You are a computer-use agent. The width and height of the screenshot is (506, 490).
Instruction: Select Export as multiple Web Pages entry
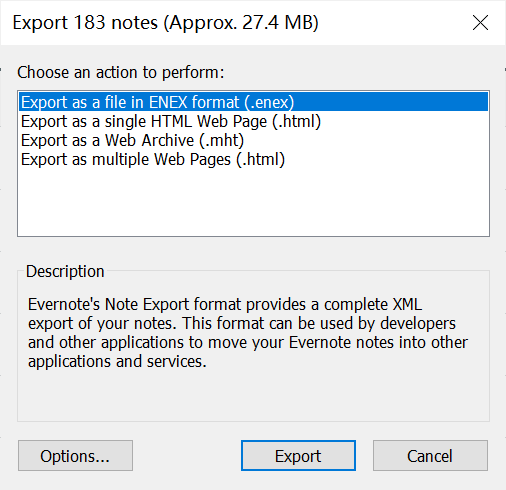click(x=153, y=159)
